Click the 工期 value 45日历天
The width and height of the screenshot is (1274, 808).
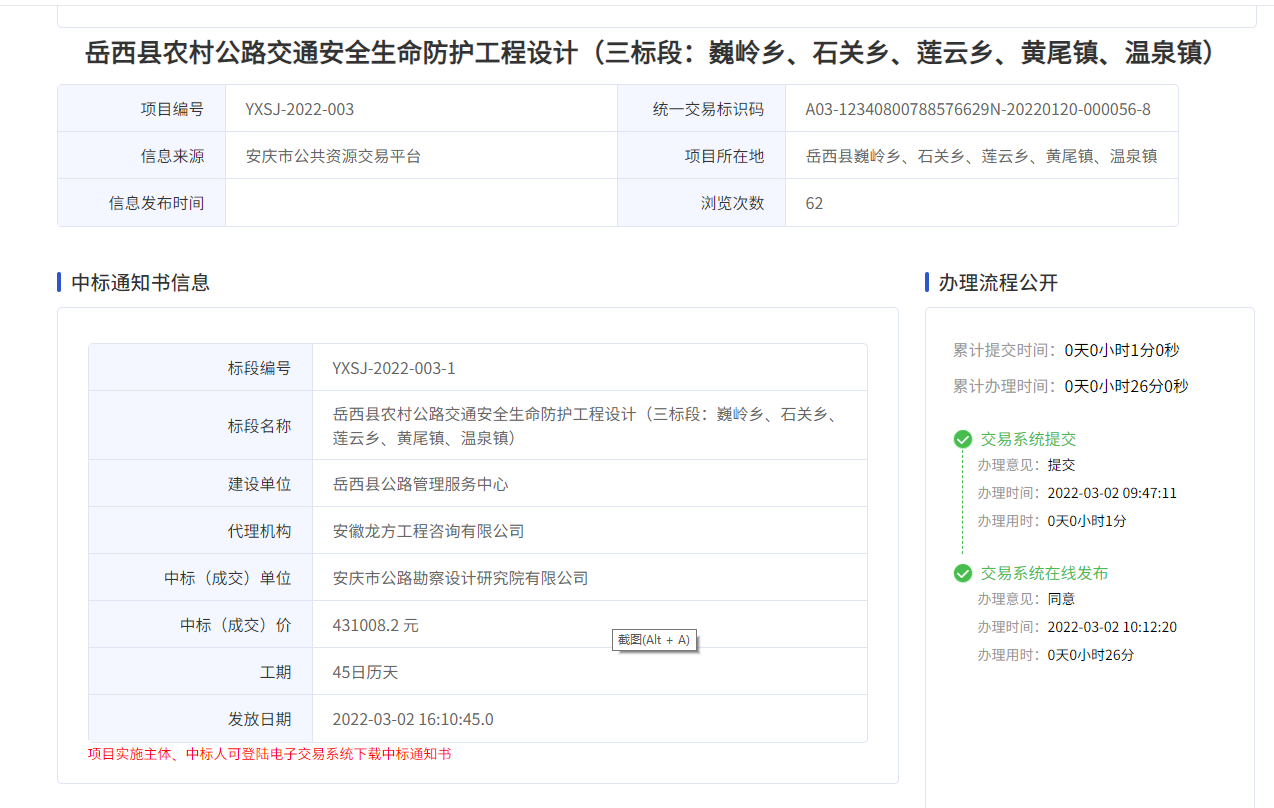(365, 672)
